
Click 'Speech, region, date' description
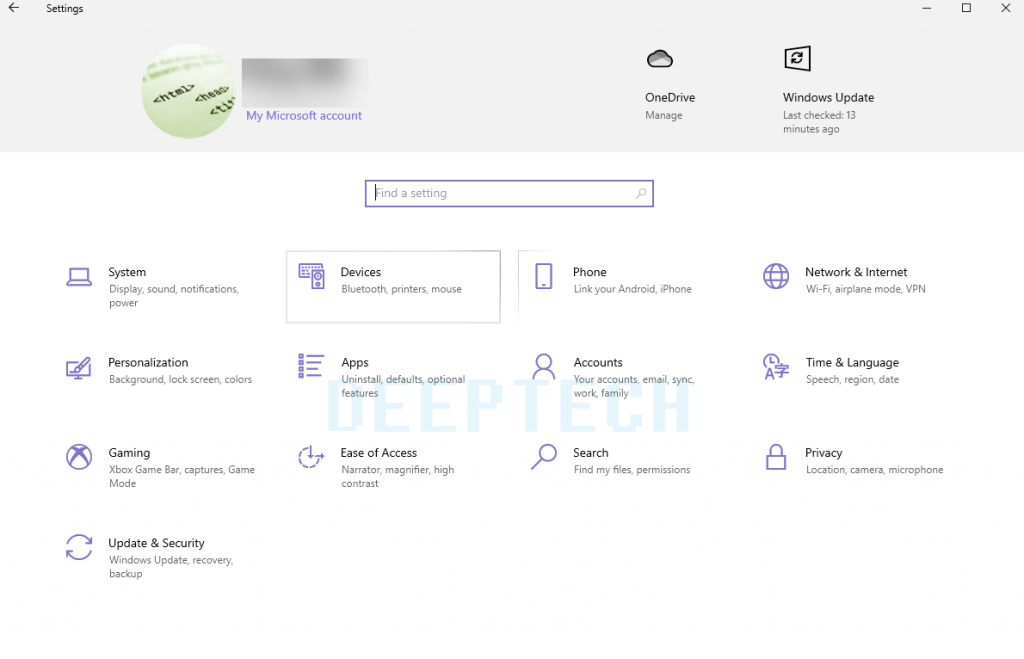click(852, 379)
